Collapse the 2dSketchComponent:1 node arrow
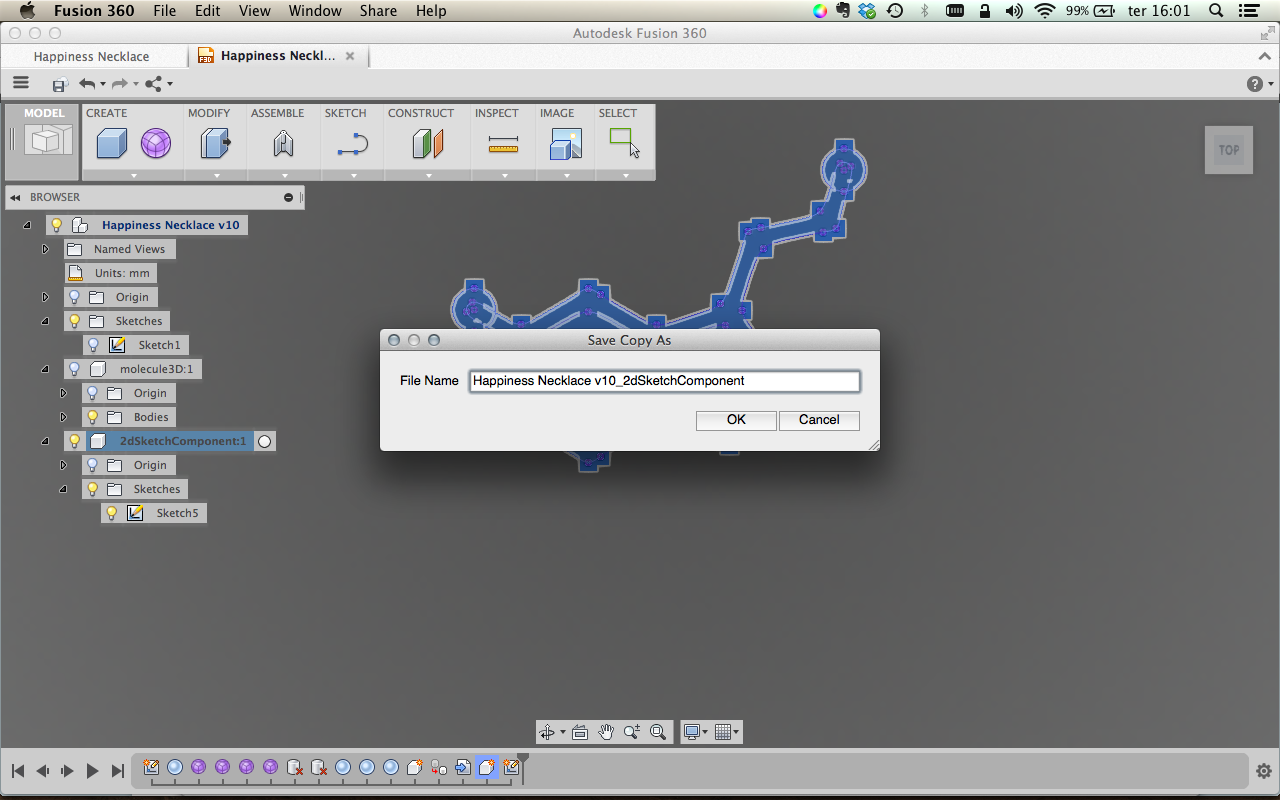This screenshot has width=1280, height=800. [45, 441]
